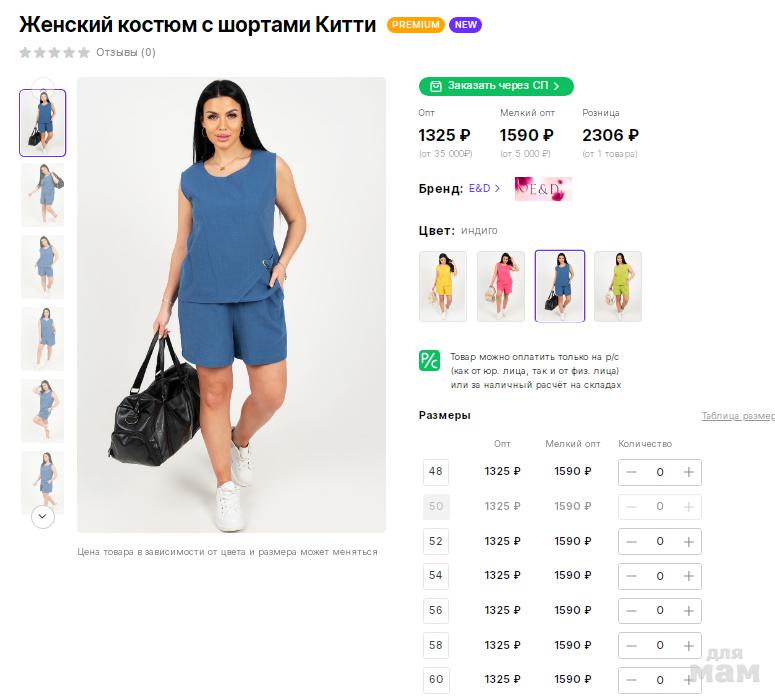Choose the lime green color variant

point(618,286)
